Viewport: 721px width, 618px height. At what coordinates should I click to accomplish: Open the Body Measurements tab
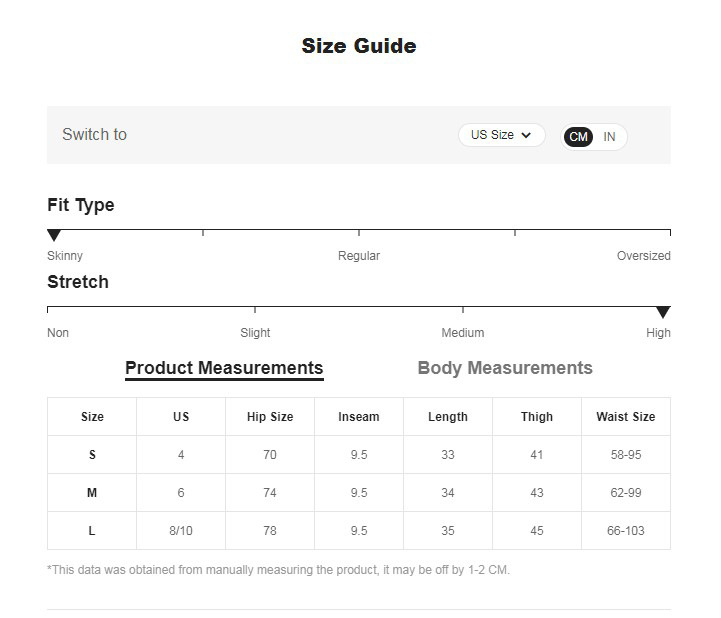click(505, 368)
